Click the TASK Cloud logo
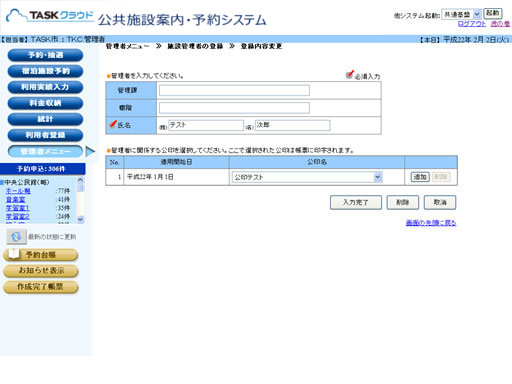 (50, 16)
